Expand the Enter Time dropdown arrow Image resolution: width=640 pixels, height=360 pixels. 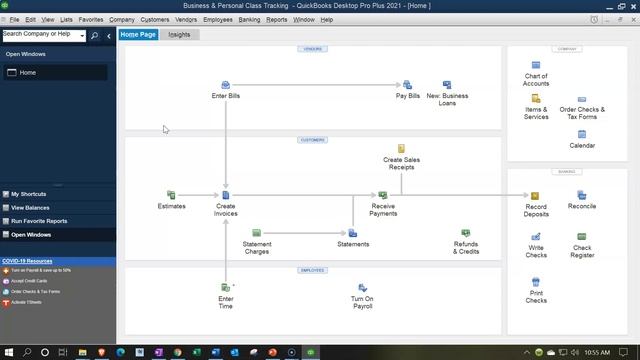click(233, 285)
